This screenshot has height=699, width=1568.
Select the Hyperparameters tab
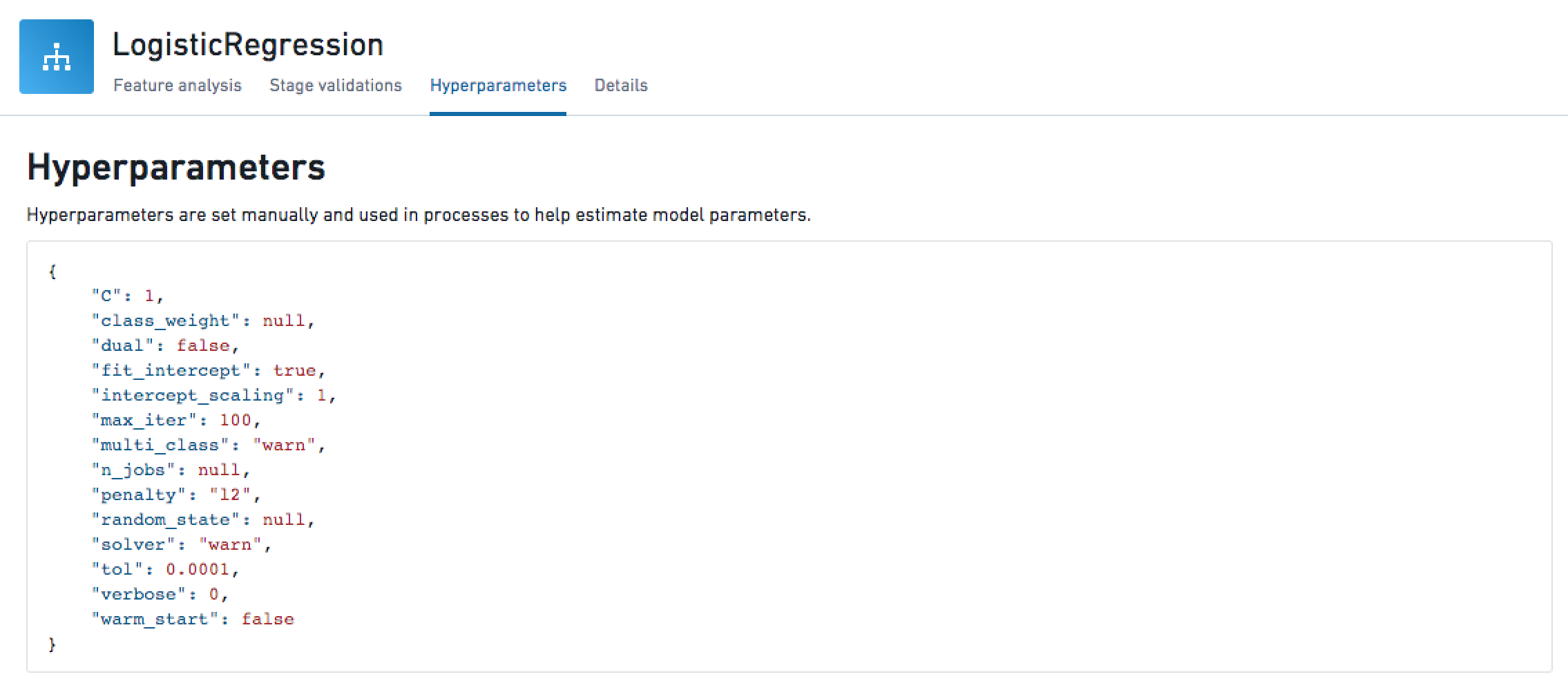pos(498,86)
